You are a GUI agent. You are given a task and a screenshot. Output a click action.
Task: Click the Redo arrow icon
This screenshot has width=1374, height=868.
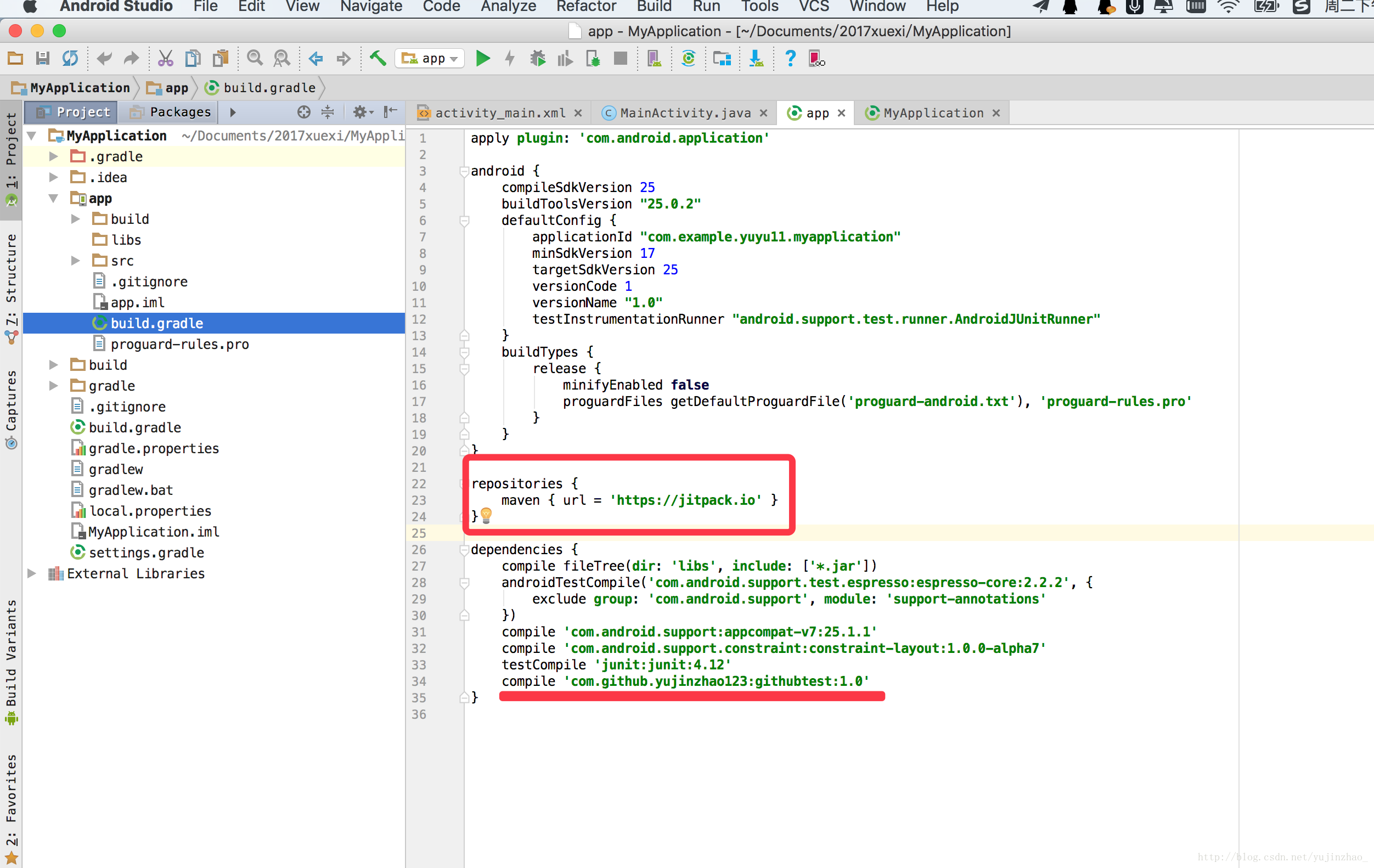click(x=132, y=58)
